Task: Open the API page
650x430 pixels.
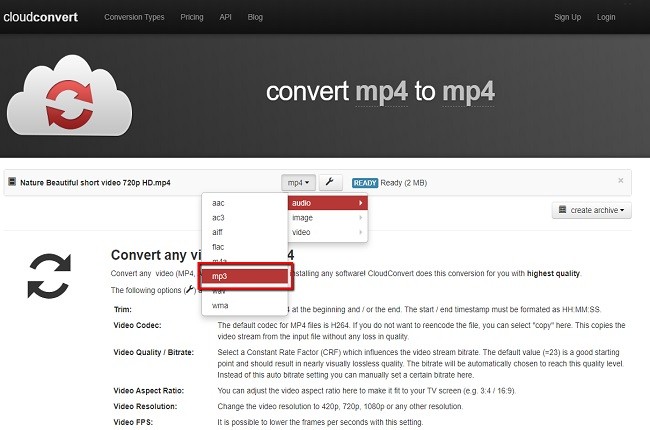Action: point(226,17)
